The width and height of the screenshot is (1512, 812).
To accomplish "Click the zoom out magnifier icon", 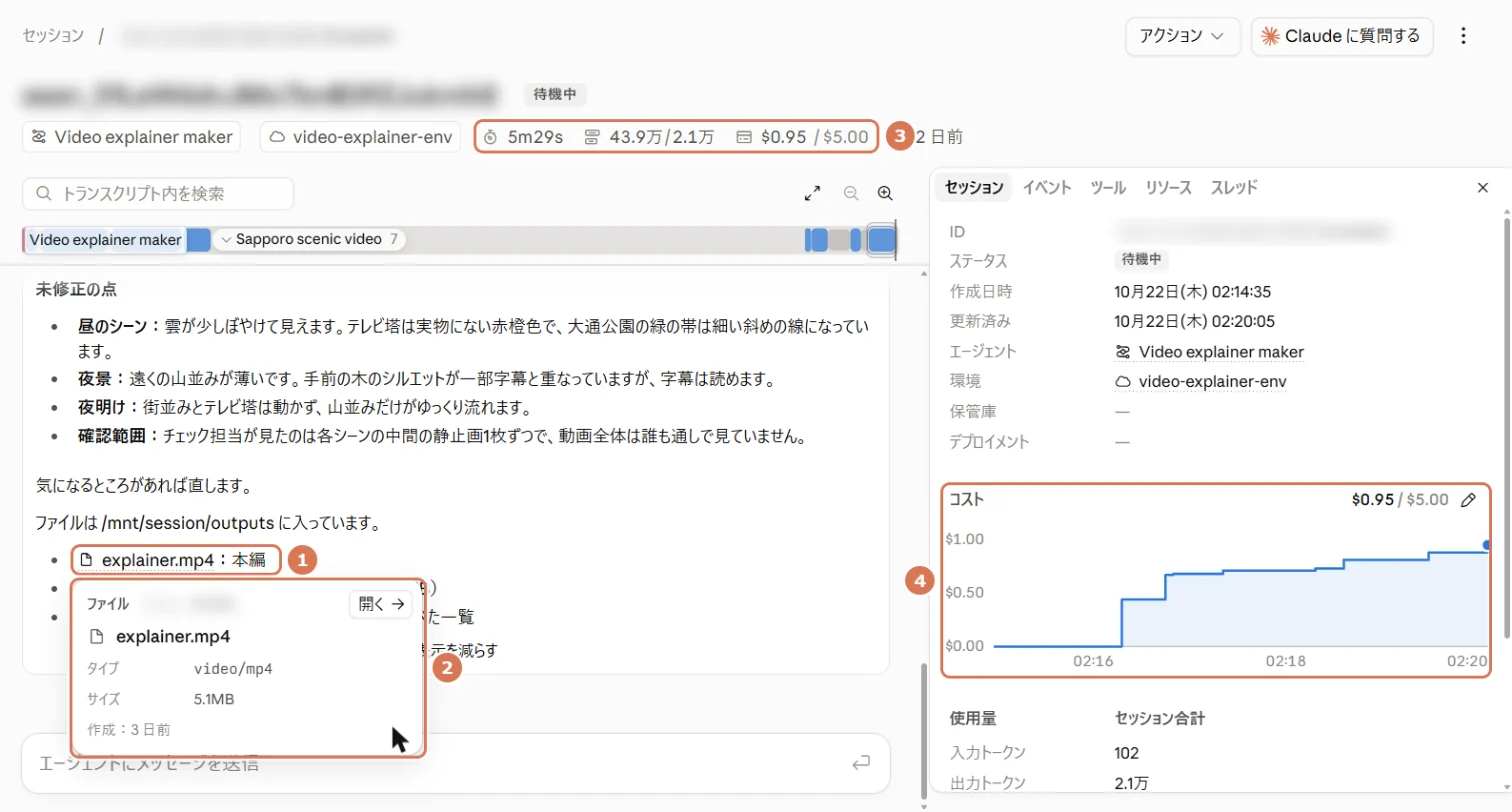I will [x=851, y=194].
